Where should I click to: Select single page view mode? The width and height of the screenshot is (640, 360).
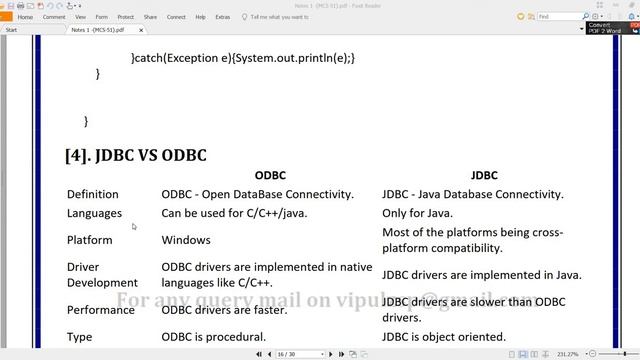pyautogui.click(x=512, y=354)
